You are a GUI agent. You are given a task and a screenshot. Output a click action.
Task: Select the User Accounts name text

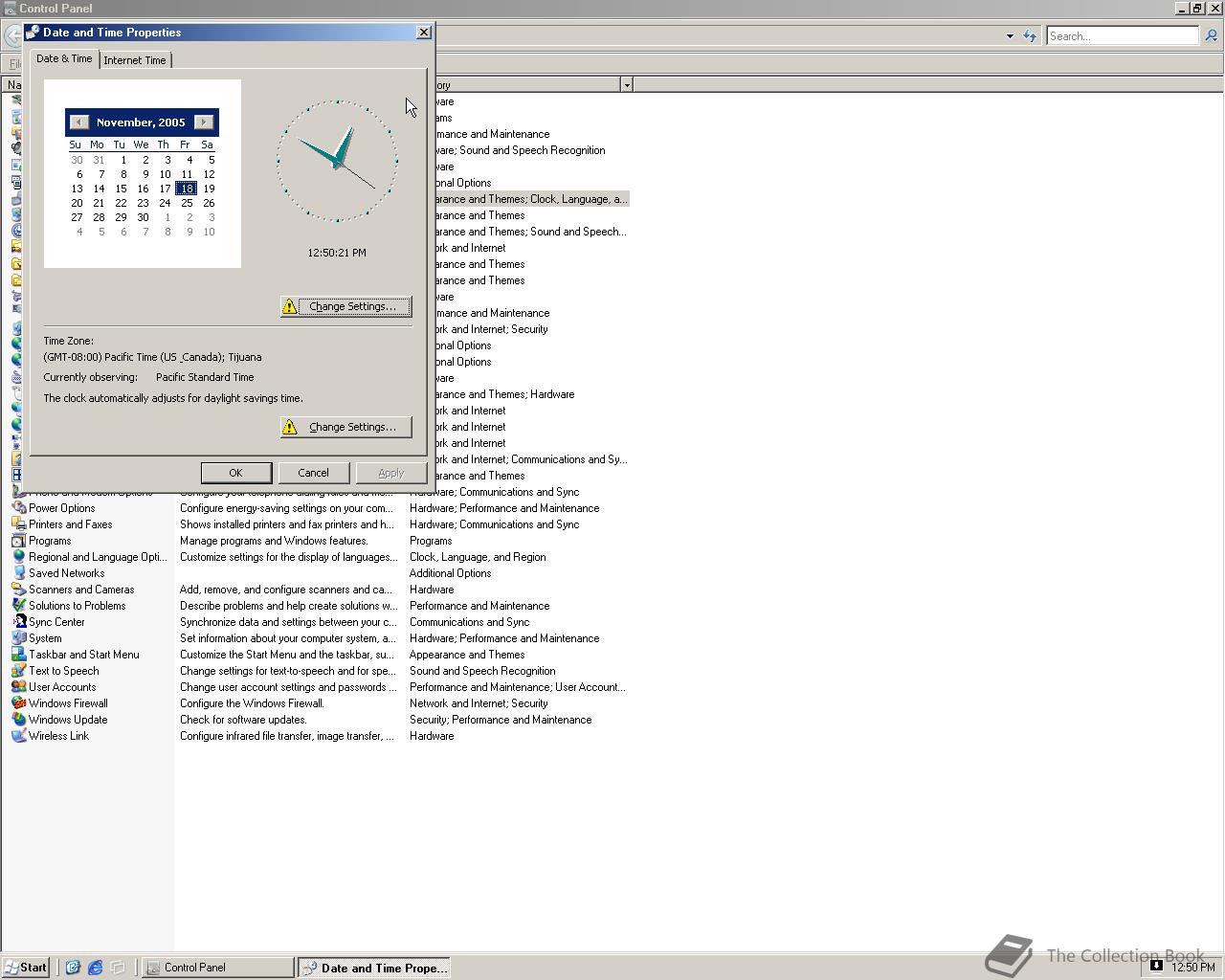point(62,687)
